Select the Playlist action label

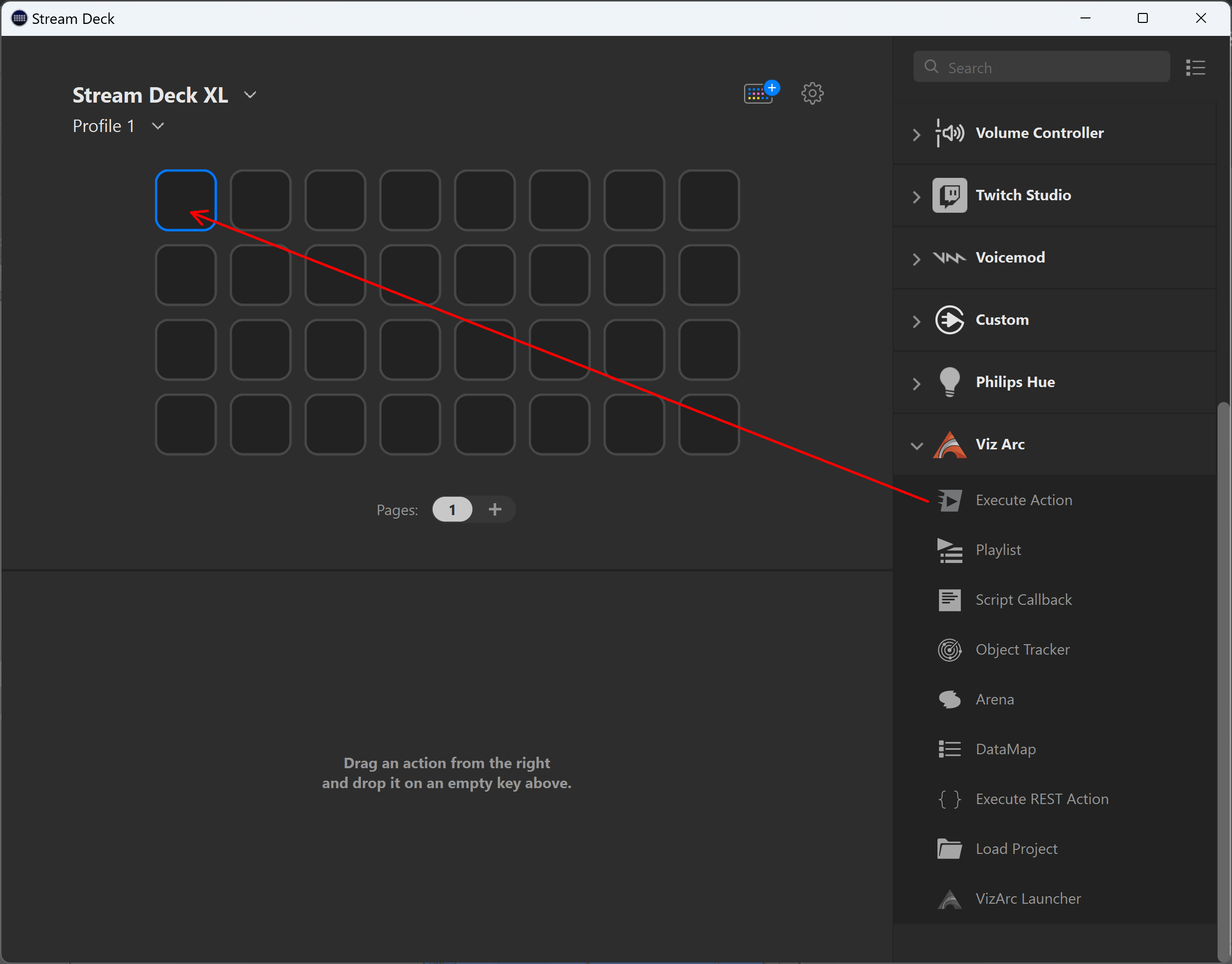[x=998, y=551]
